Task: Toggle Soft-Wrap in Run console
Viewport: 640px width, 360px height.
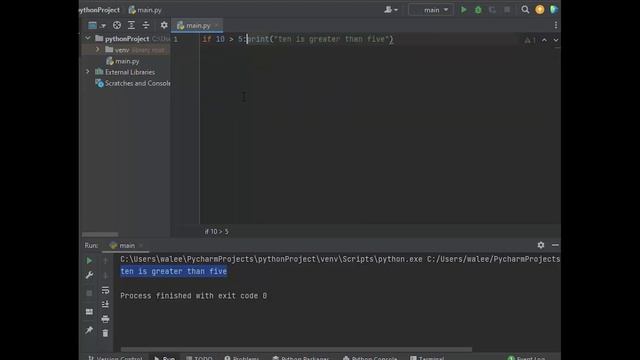Action: (105, 290)
